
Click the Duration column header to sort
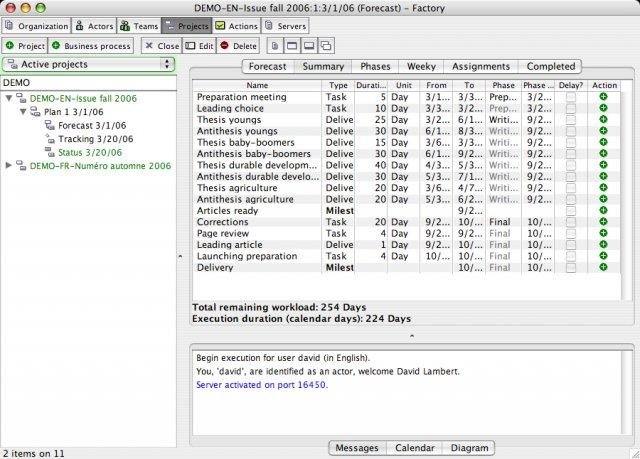click(371, 85)
